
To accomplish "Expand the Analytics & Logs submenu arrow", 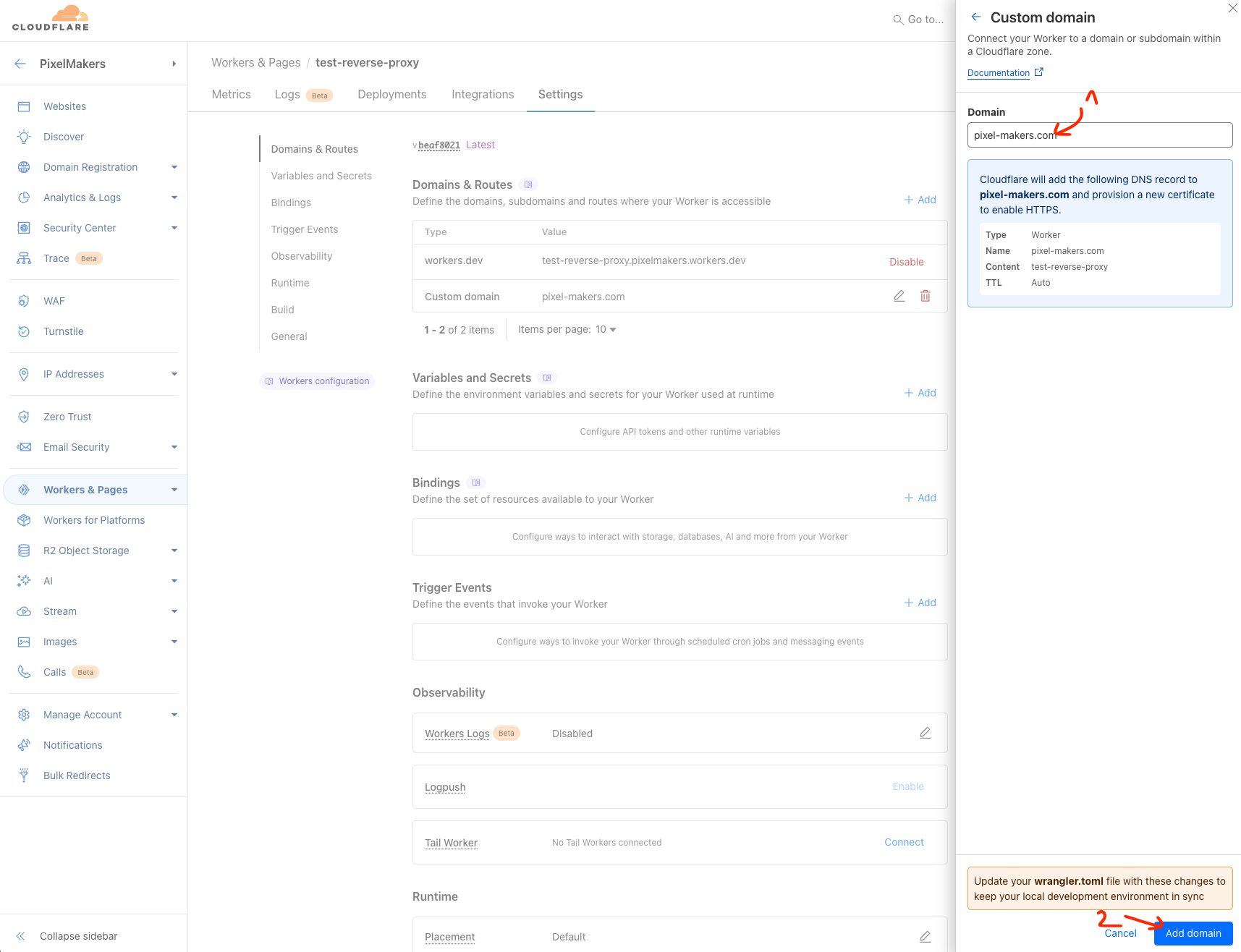I will 174,197.
